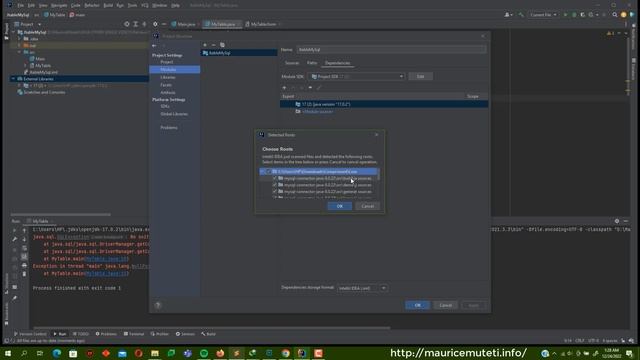Remove module with minus icon
The image size is (640, 360).
coord(213,45)
